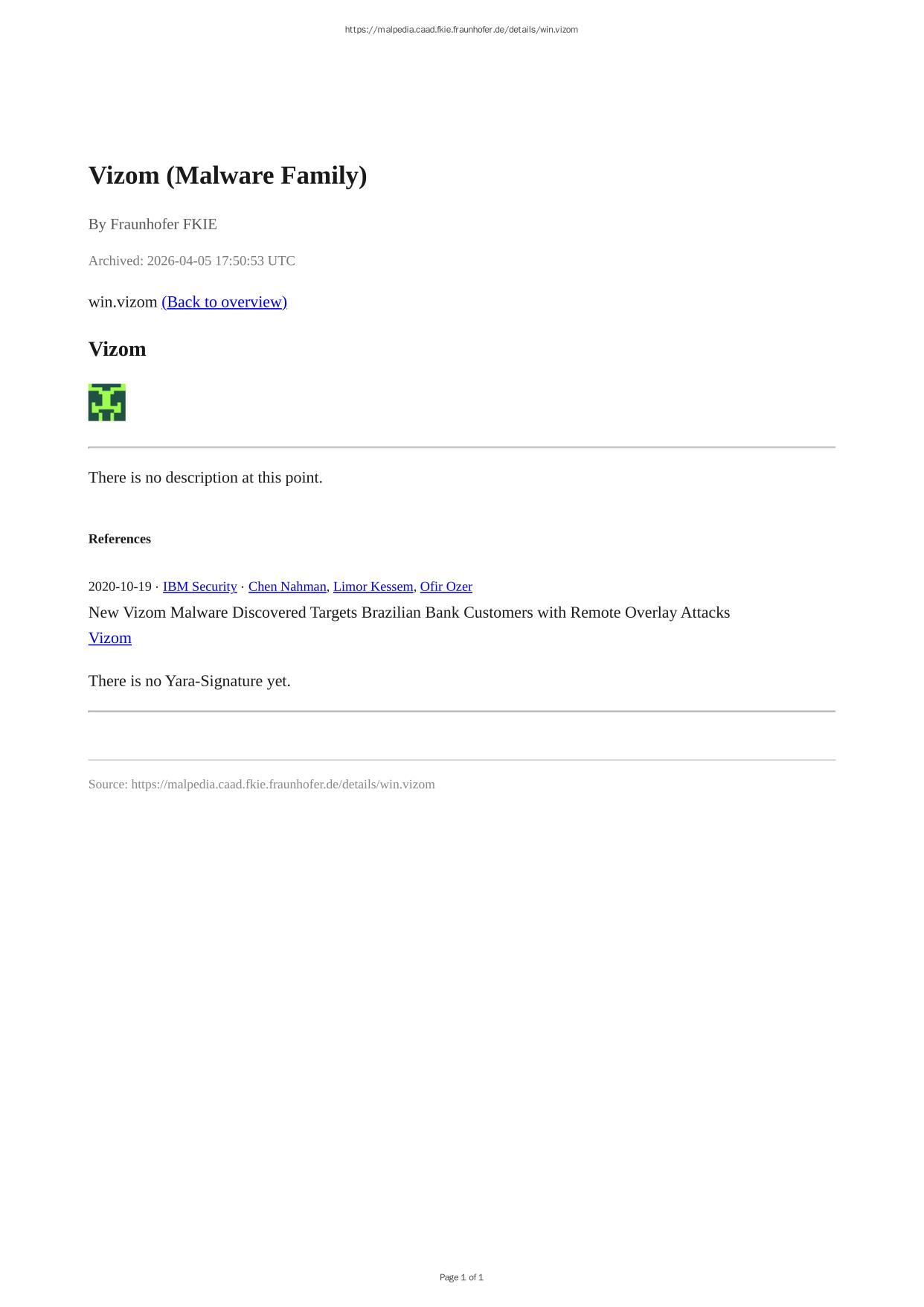Click the By Fraunhofer FKIE byline
This screenshot has height=1307, width=924.
(153, 224)
